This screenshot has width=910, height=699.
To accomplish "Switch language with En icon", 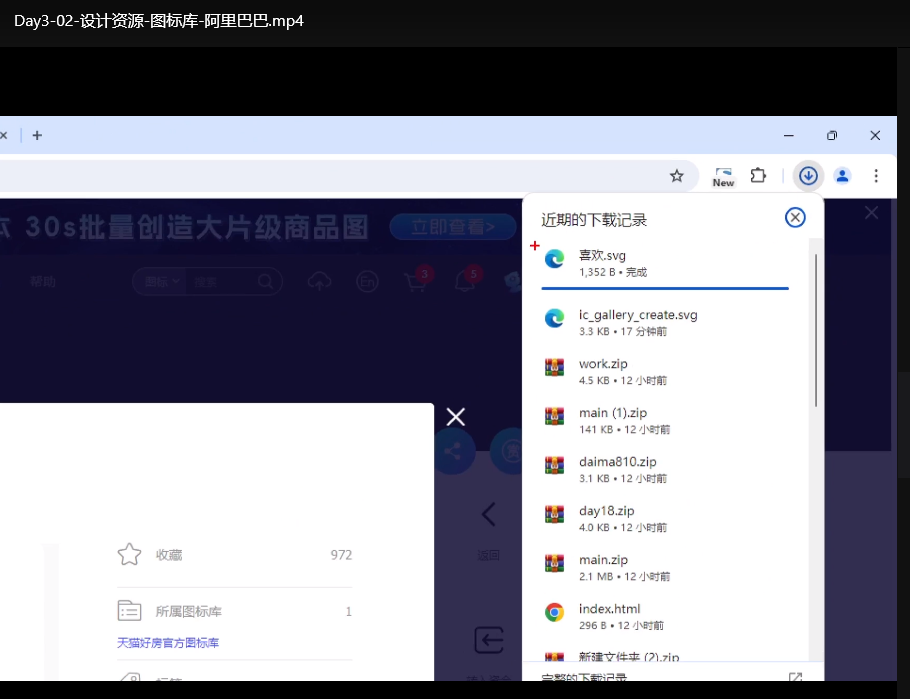I will point(367,282).
